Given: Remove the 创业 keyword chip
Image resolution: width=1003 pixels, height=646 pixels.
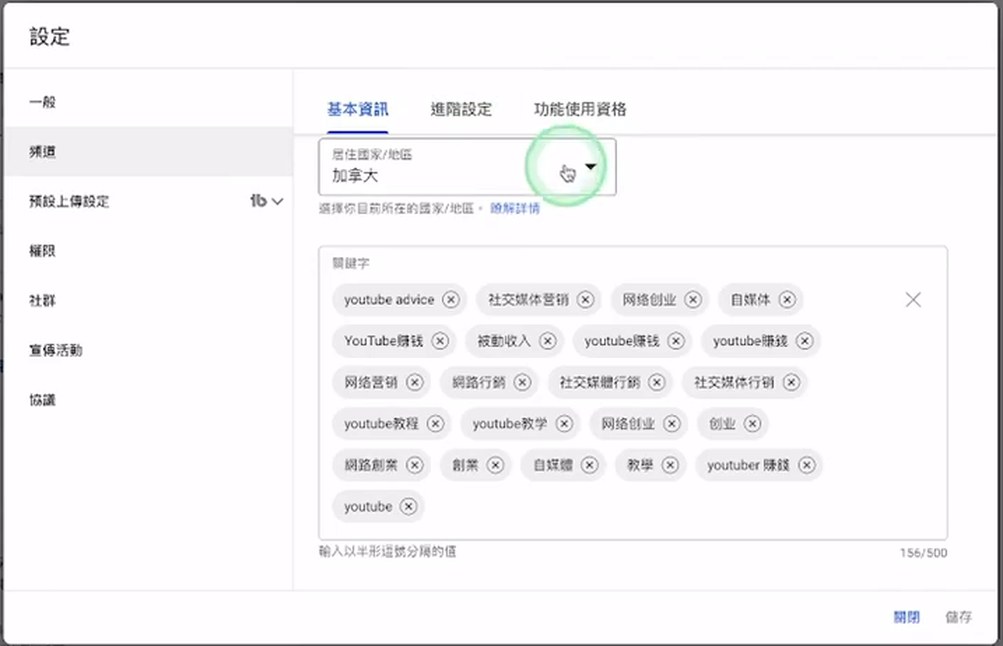Looking at the screenshot, I should click(753, 423).
